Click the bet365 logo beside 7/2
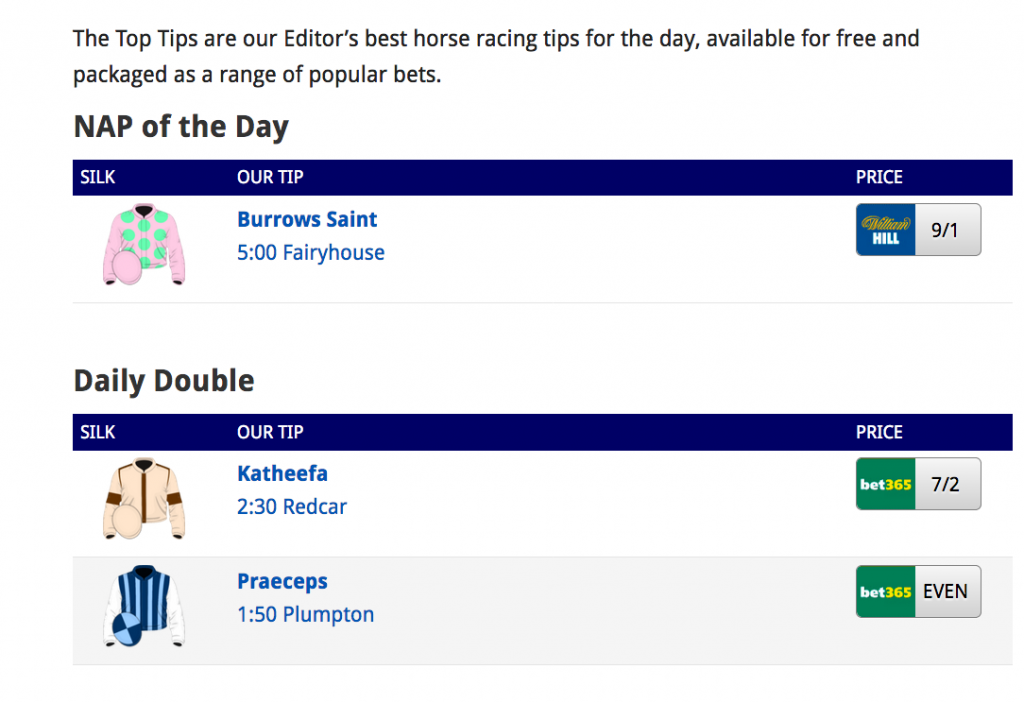The height and width of the screenshot is (703, 1024). click(x=886, y=484)
